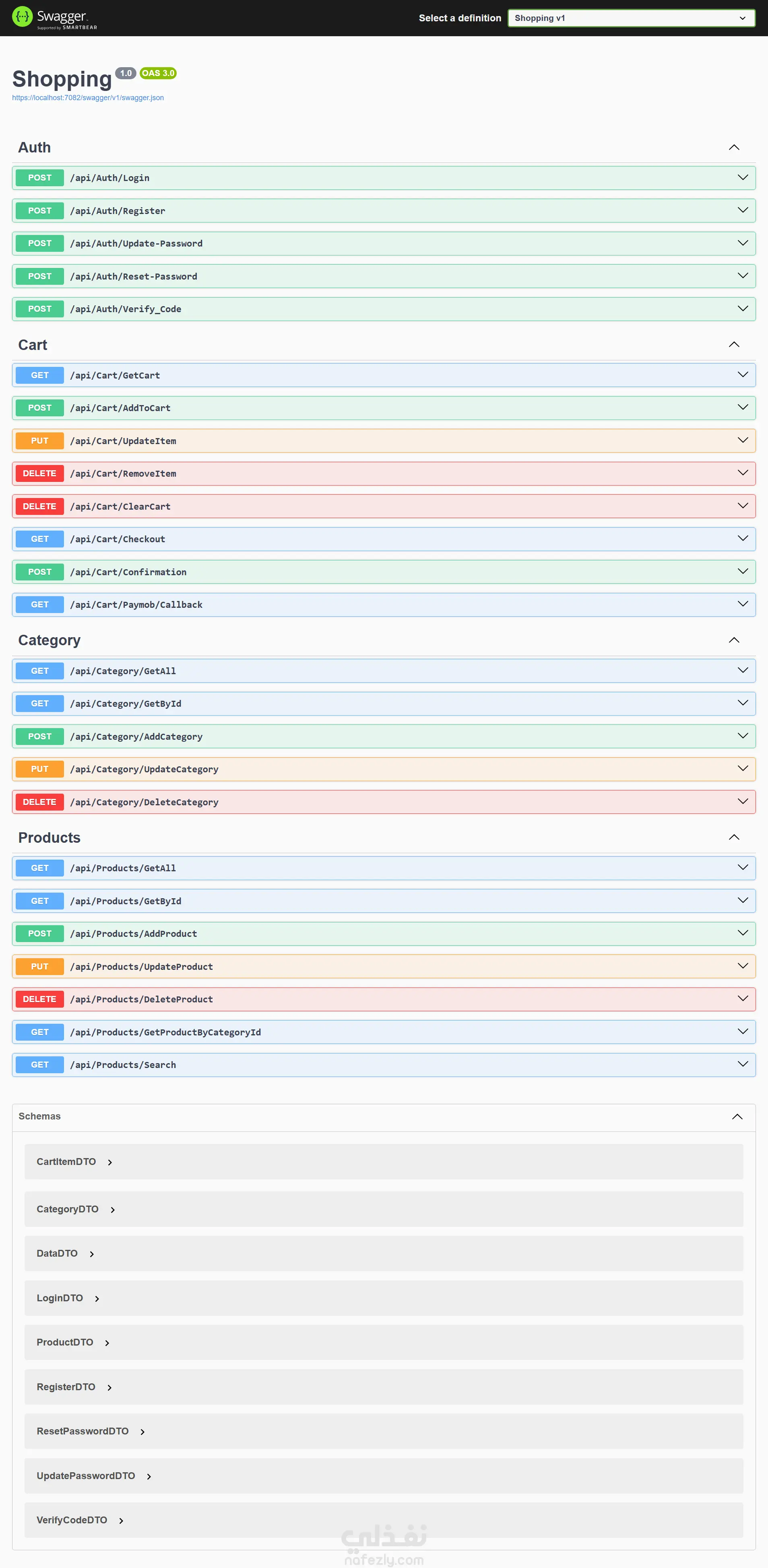Collapse the Auth section
This screenshot has height=1568, width=768.
(734, 147)
